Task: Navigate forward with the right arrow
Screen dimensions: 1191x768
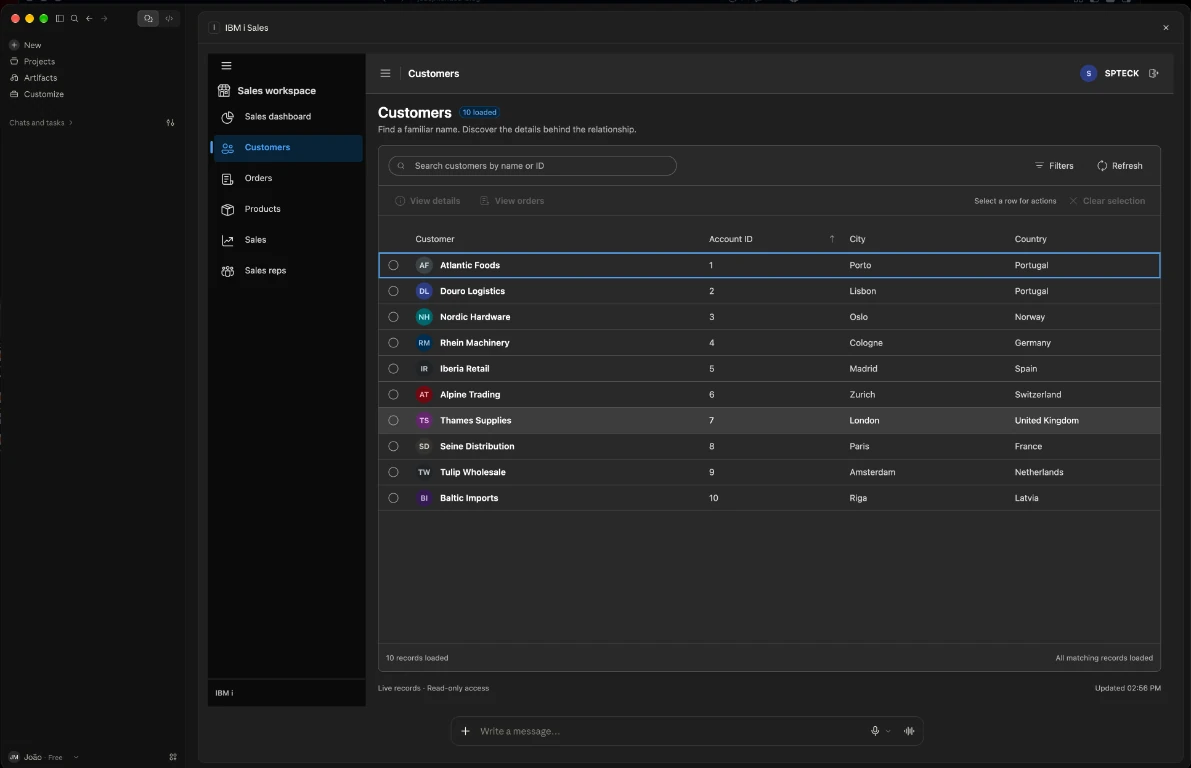Action: pyautogui.click(x=104, y=18)
